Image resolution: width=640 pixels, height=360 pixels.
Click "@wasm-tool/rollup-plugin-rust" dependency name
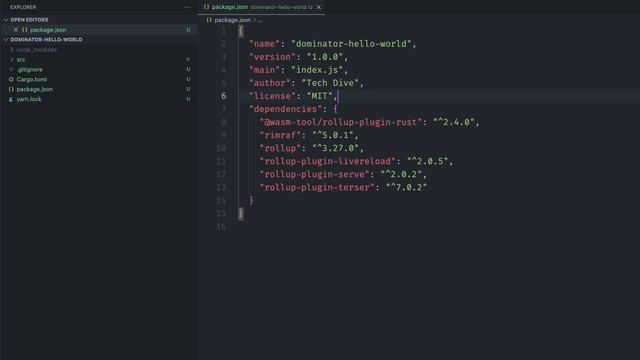click(340, 122)
